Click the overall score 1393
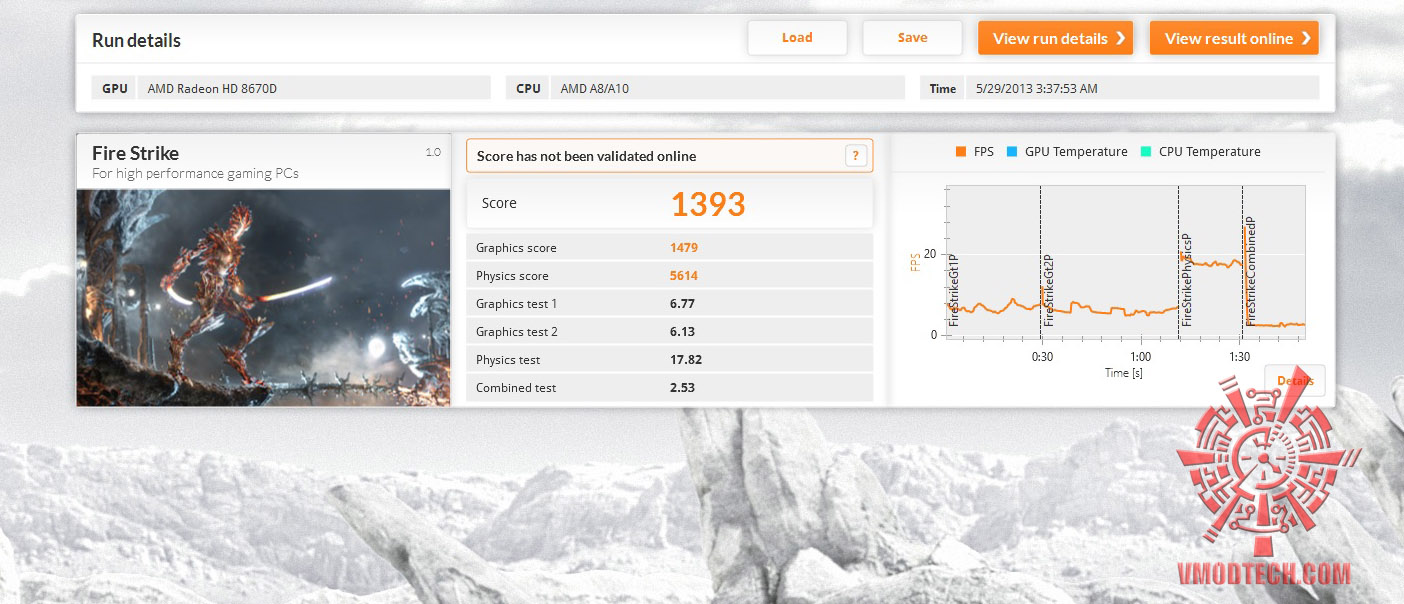 (x=708, y=204)
